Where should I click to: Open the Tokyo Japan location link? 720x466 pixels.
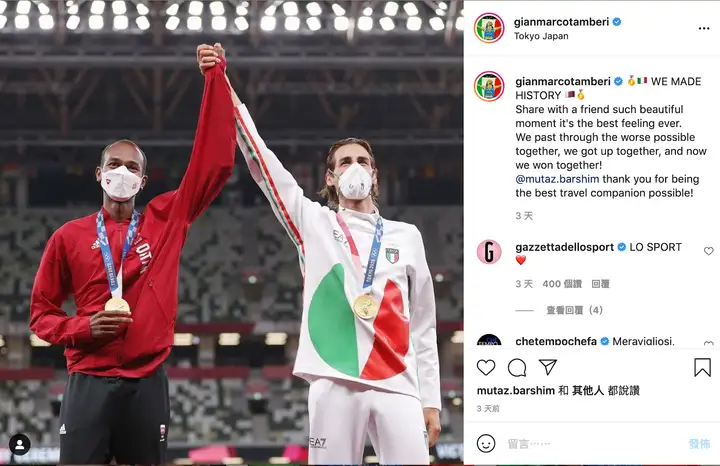coord(541,36)
